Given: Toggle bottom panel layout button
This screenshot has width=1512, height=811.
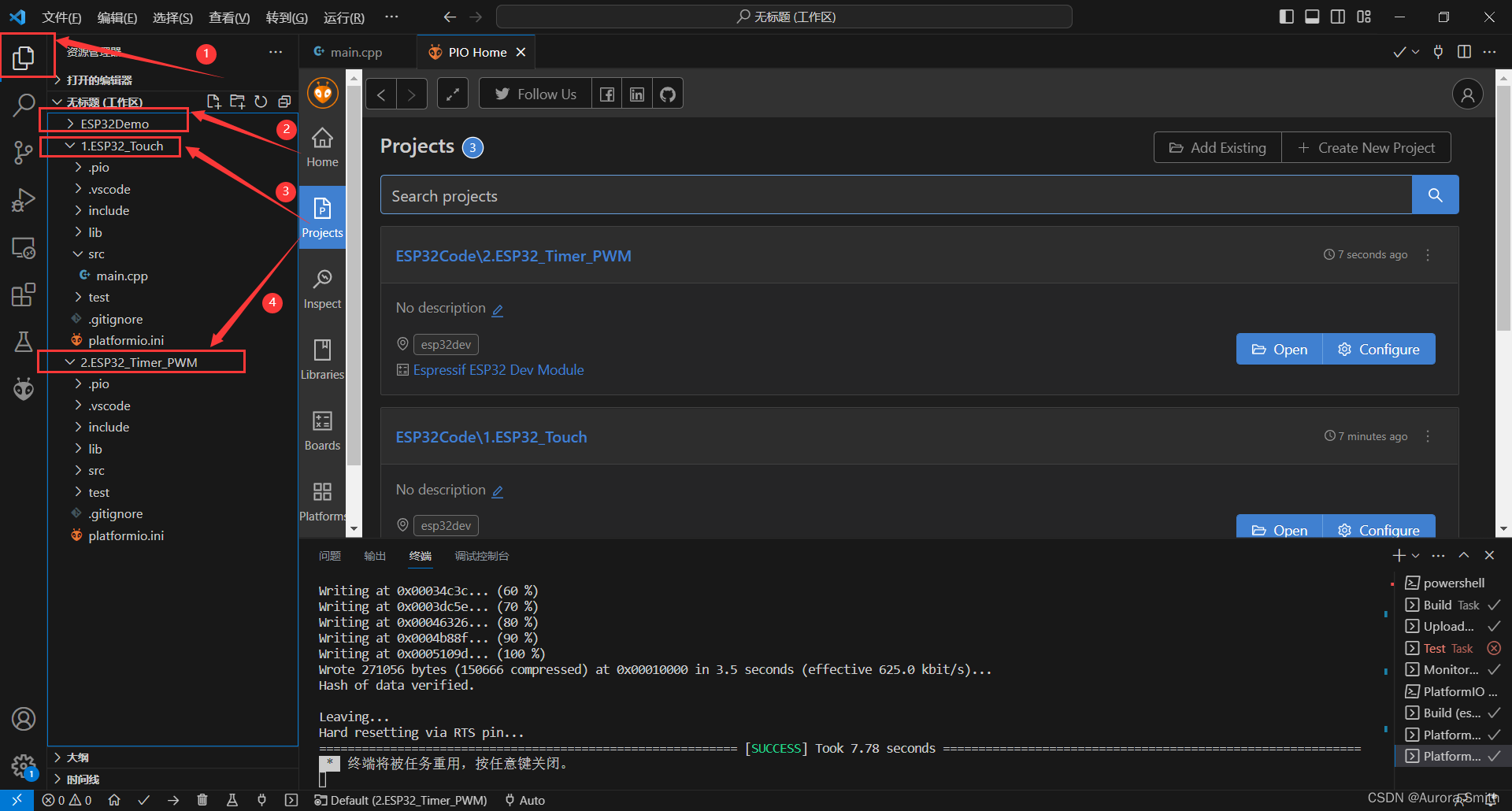Looking at the screenshot, I should click(1312, 17).
